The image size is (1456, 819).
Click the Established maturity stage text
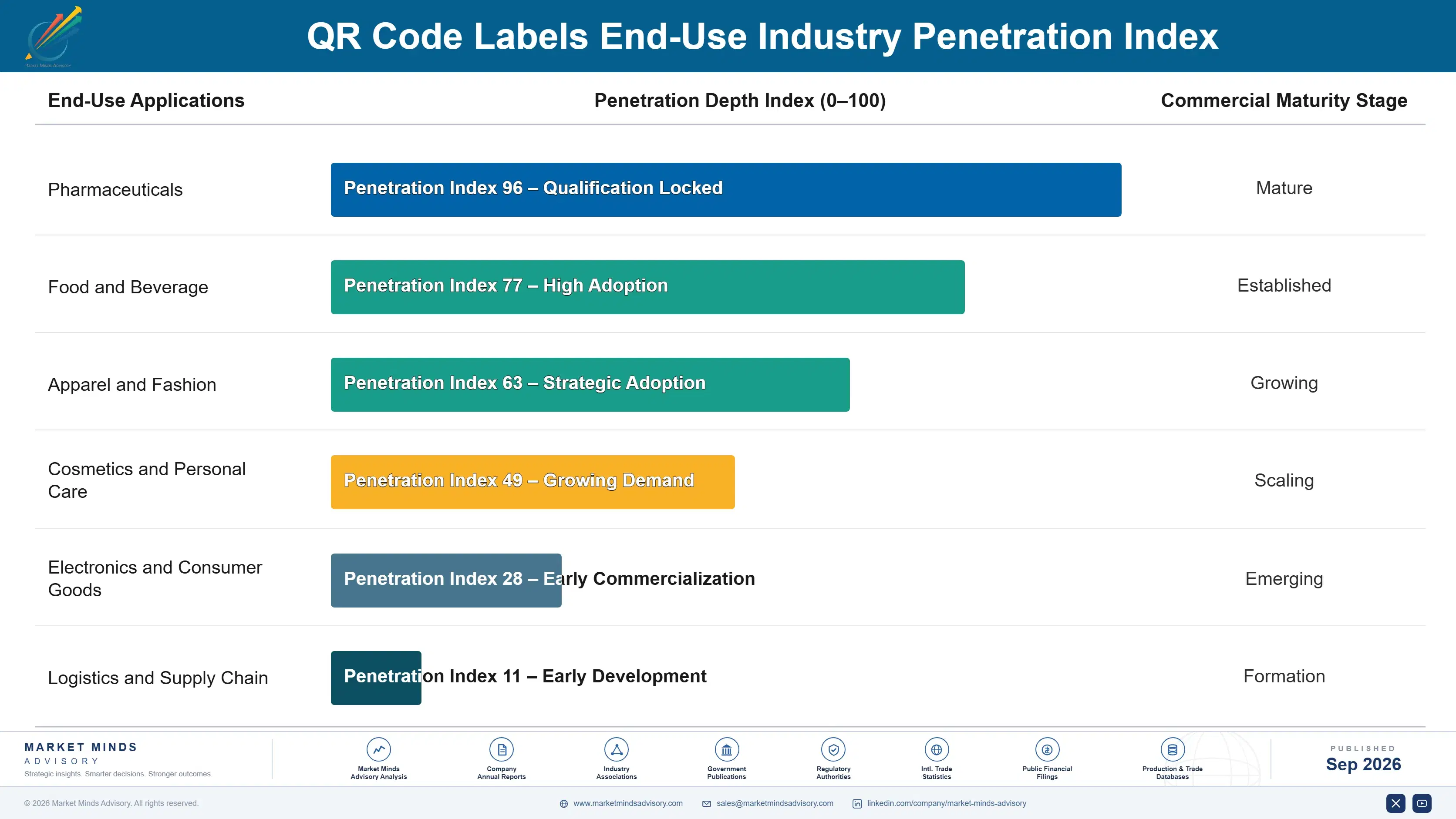[1284, 285]
